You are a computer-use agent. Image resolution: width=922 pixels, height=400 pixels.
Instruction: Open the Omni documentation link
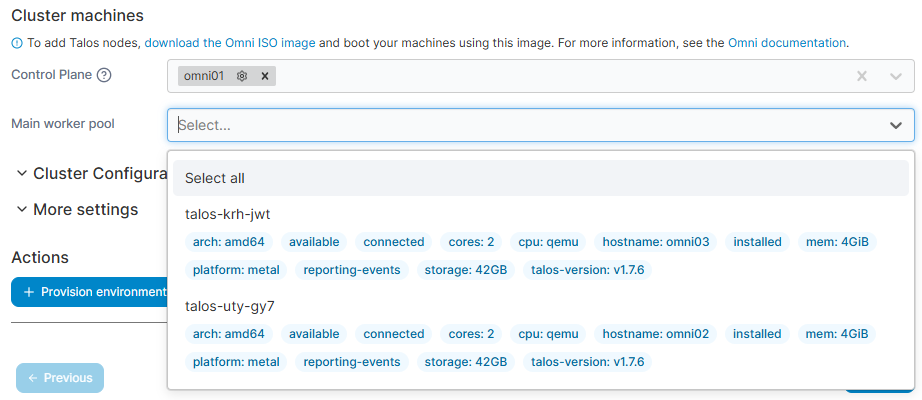click(787, 44)
